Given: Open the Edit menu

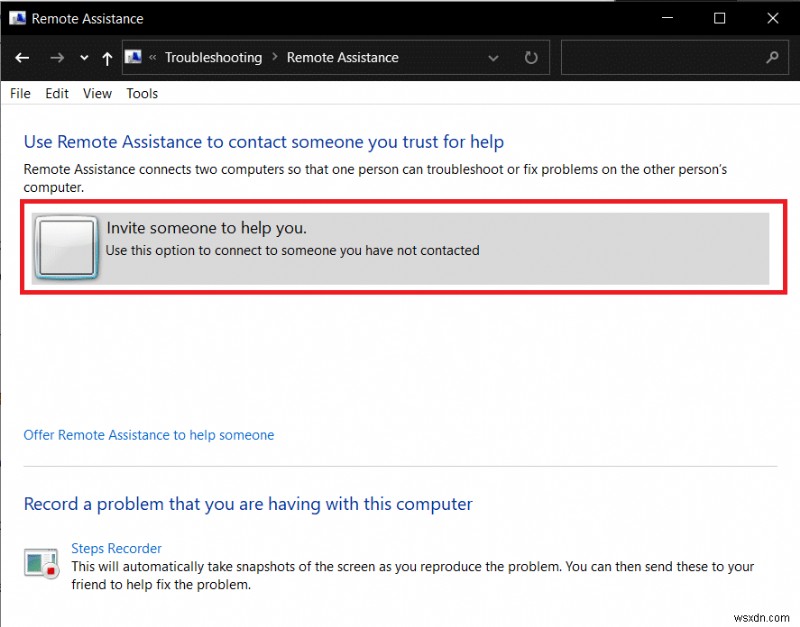Looking at the screenshot, I should [x=57, y=93].
